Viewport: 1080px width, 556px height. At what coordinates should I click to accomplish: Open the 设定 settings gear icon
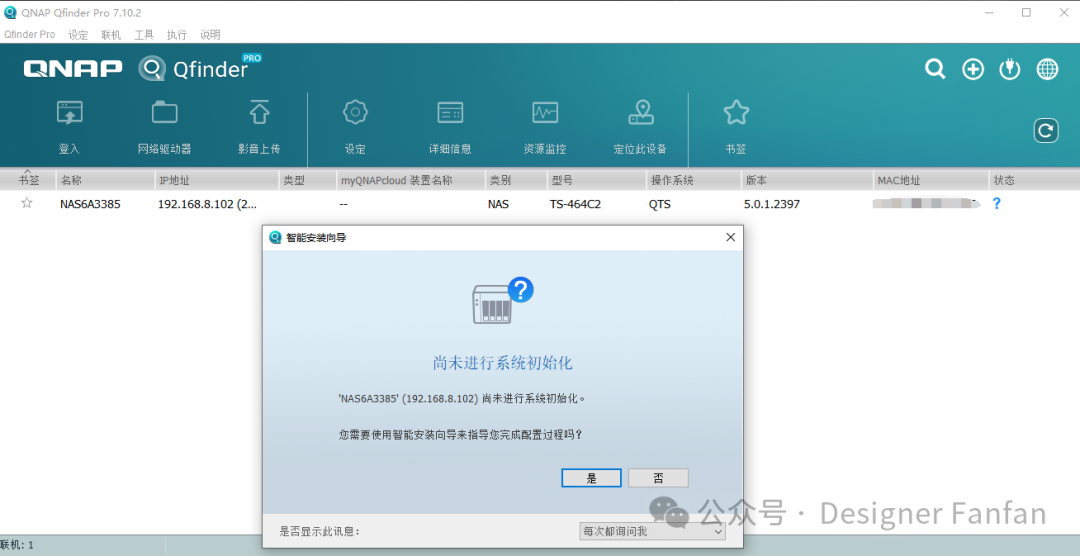pyautogui.click(x=355, y=112)
